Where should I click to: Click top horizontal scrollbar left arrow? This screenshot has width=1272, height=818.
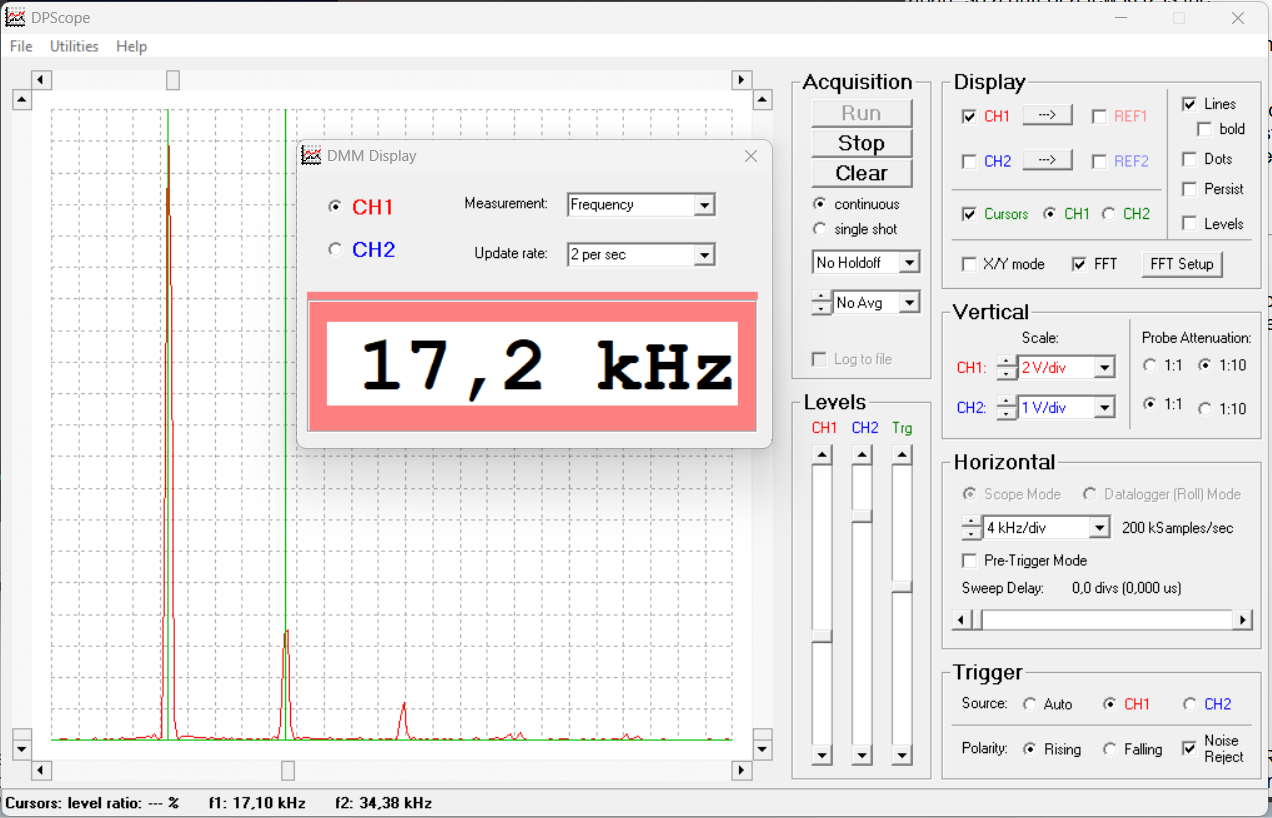[41, 80]
